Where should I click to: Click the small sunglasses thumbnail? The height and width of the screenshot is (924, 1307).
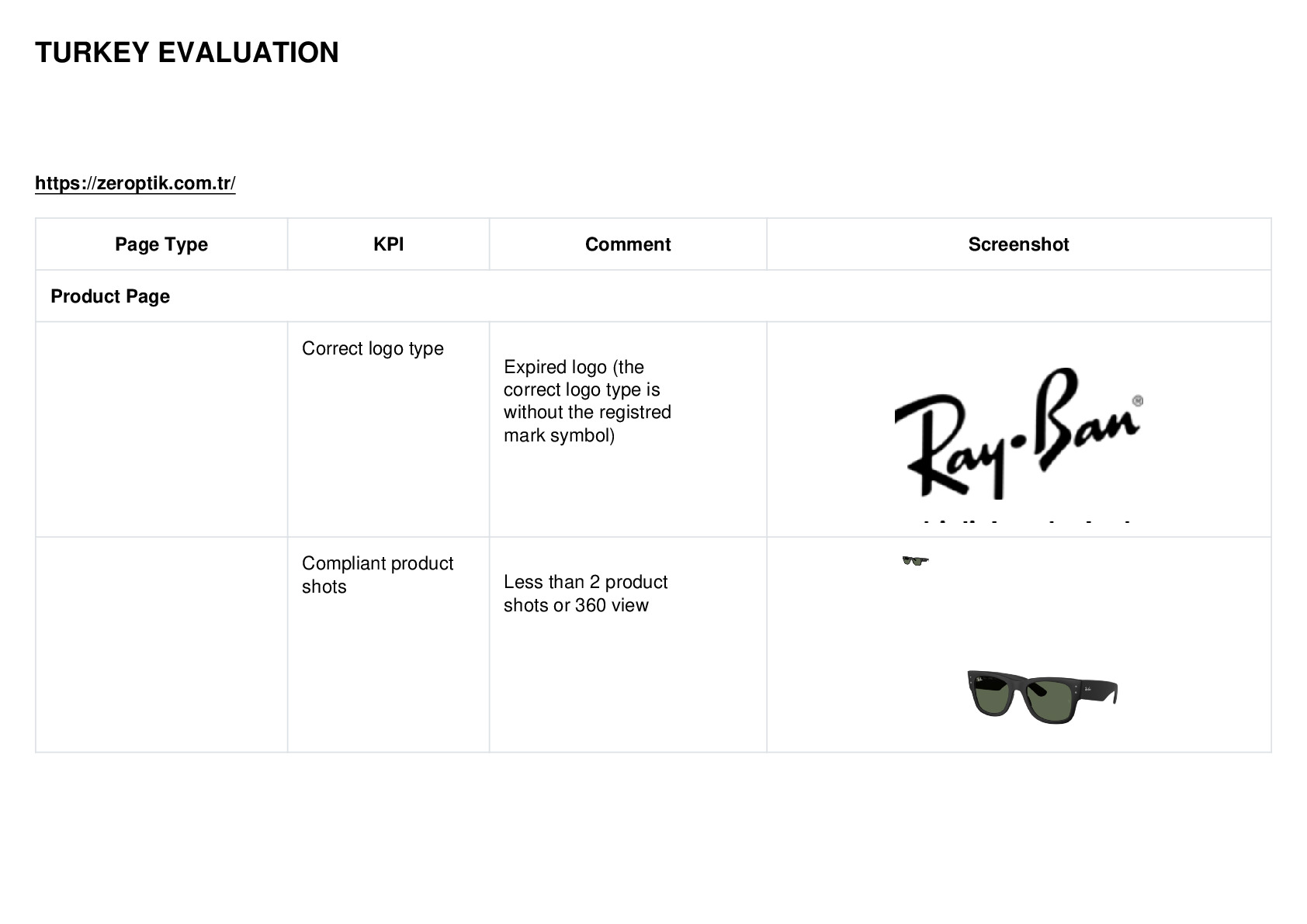coord(915,560)
